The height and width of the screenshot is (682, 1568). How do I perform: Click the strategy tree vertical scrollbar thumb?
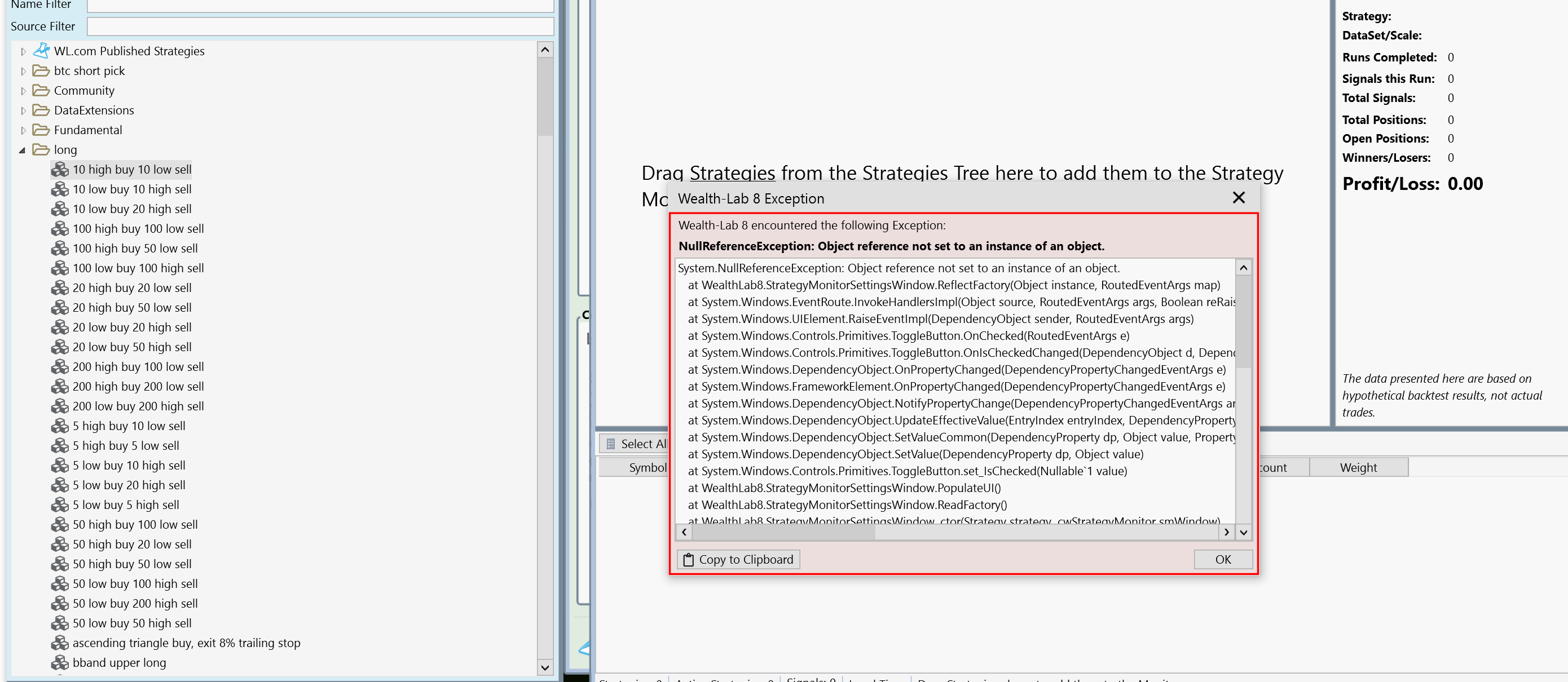coord(545,97)
